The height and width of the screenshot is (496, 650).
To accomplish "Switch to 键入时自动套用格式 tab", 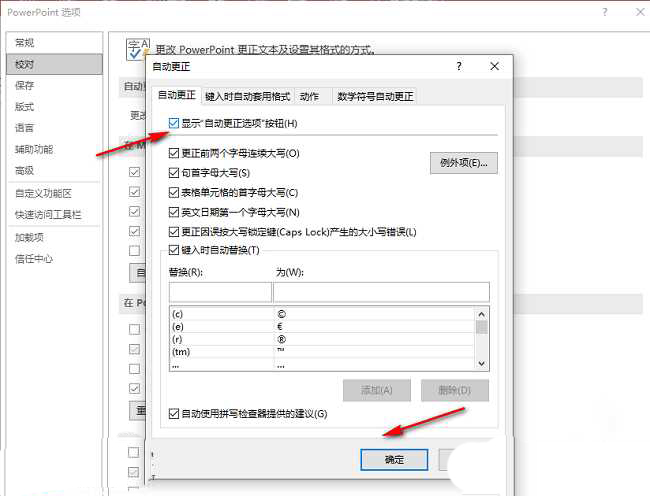I will click(x=247, y=97).
